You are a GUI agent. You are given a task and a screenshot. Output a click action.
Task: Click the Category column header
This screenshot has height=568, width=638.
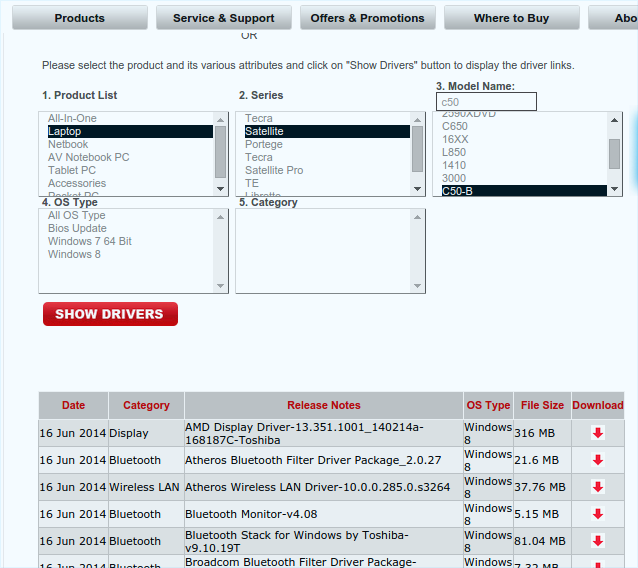(146, 405)
